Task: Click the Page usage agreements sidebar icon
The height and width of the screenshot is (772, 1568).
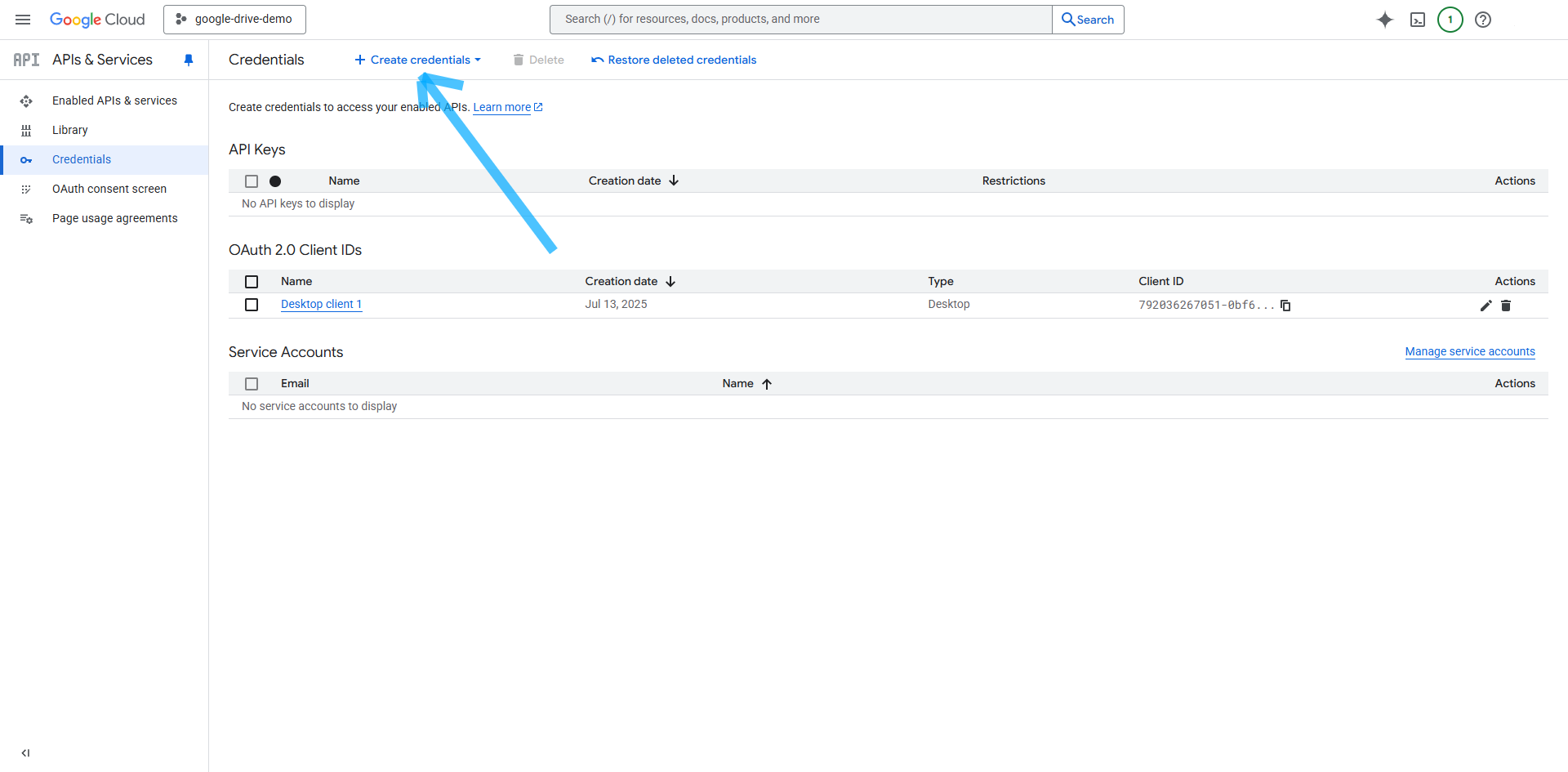Action: [26, 218]
